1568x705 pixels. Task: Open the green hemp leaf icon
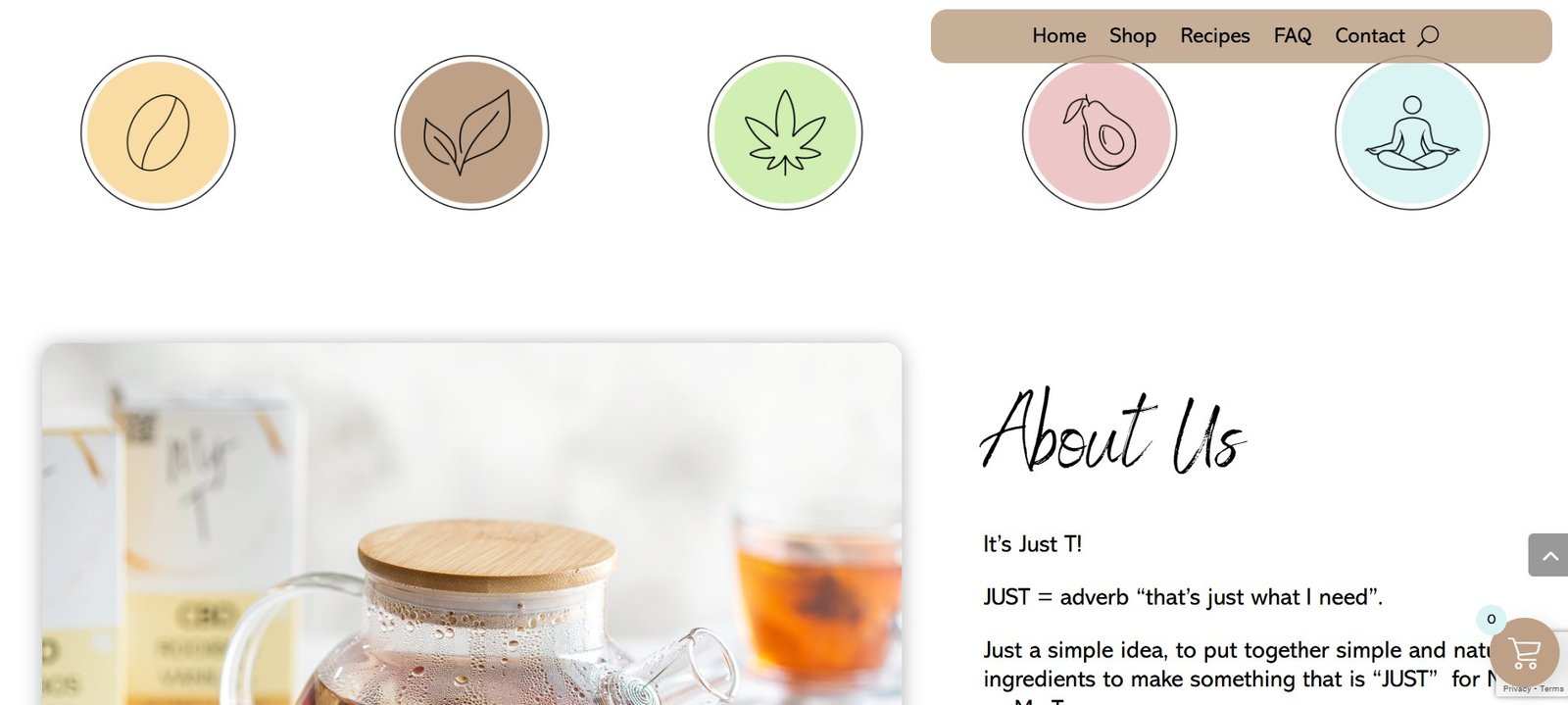click(x=785, y=132)
